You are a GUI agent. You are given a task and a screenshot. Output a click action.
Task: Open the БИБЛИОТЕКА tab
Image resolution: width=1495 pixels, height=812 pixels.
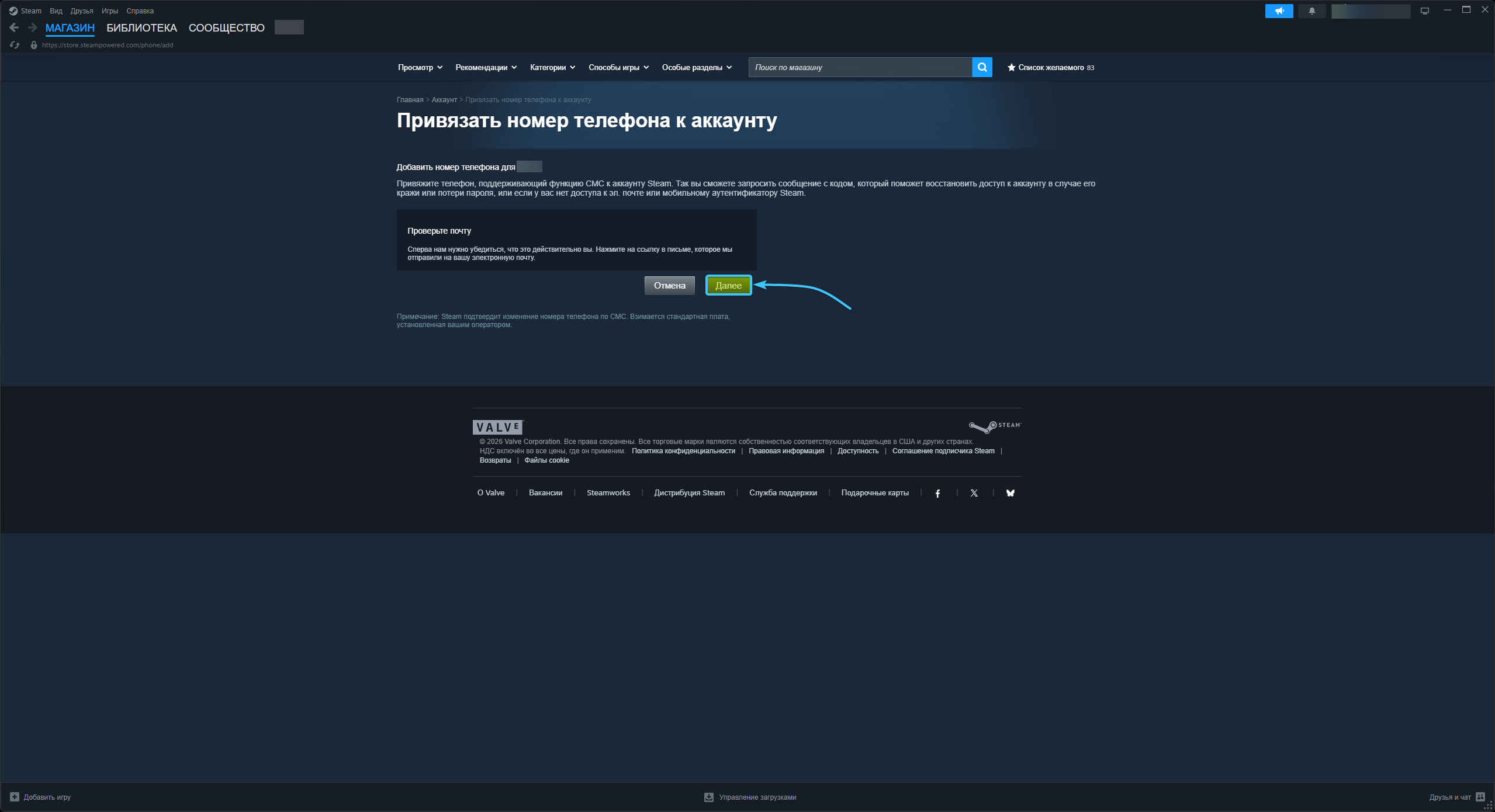coord(141,27)
